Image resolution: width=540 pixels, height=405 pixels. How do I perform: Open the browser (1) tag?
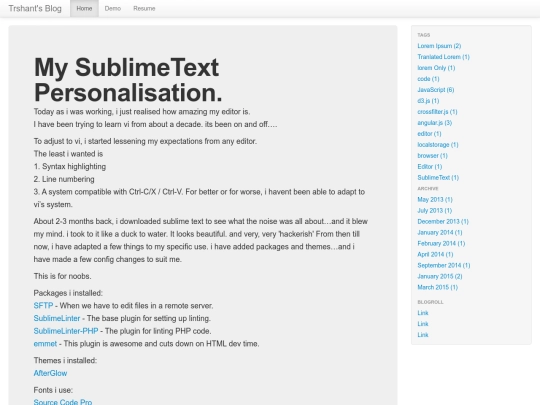click(x=432, y=156)
